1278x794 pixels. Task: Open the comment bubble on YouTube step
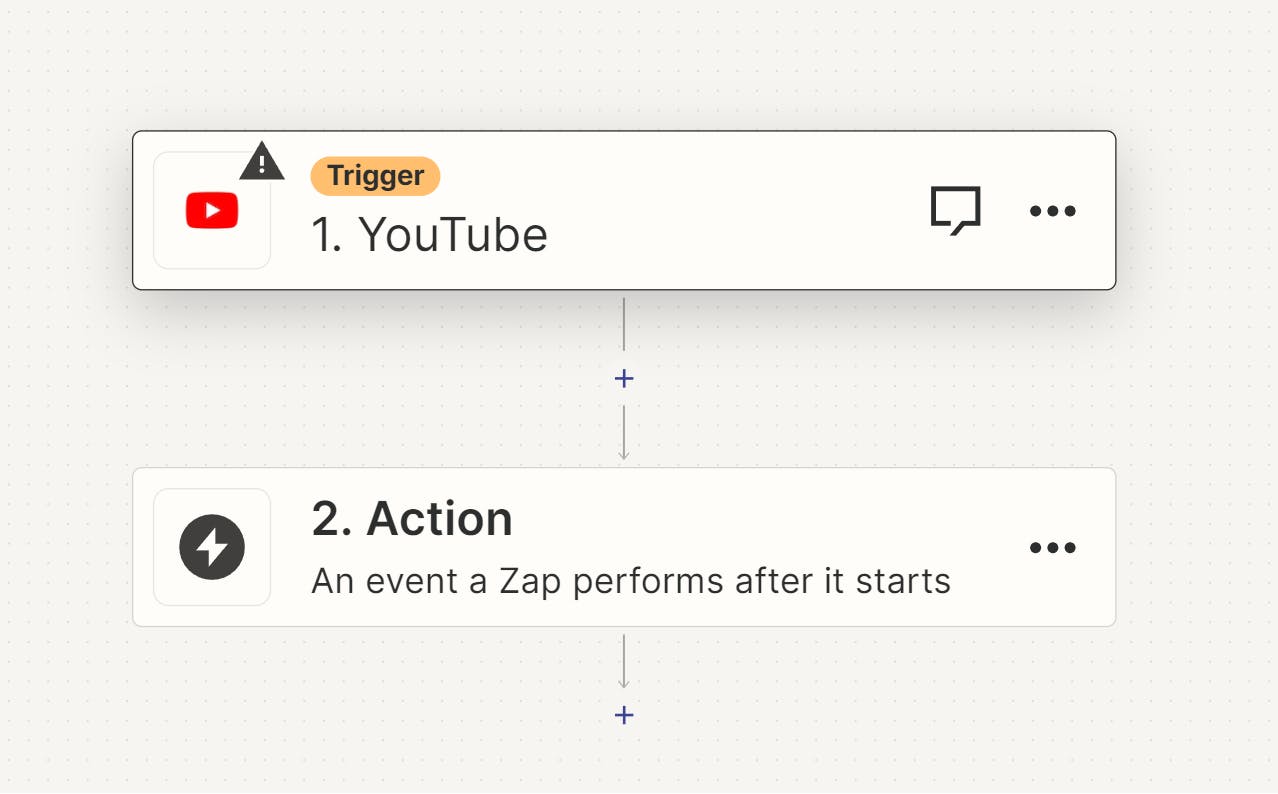955,210
